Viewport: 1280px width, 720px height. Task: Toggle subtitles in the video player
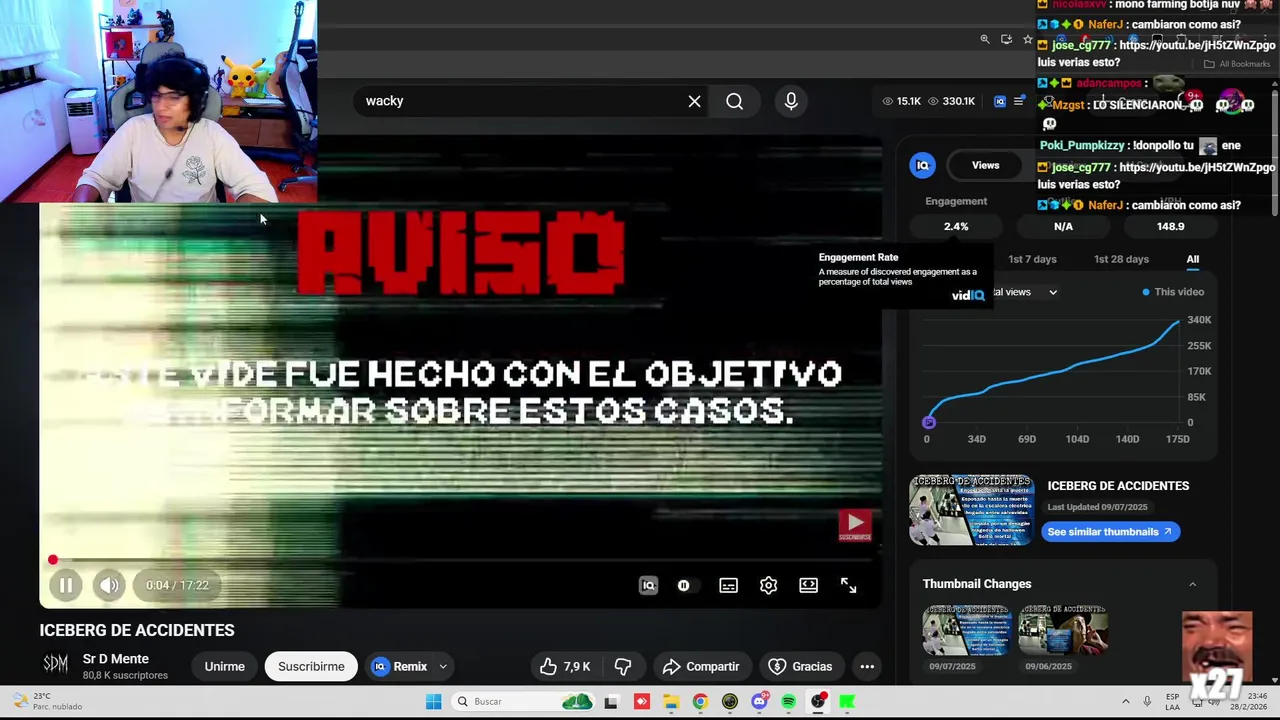coord(728,586)
